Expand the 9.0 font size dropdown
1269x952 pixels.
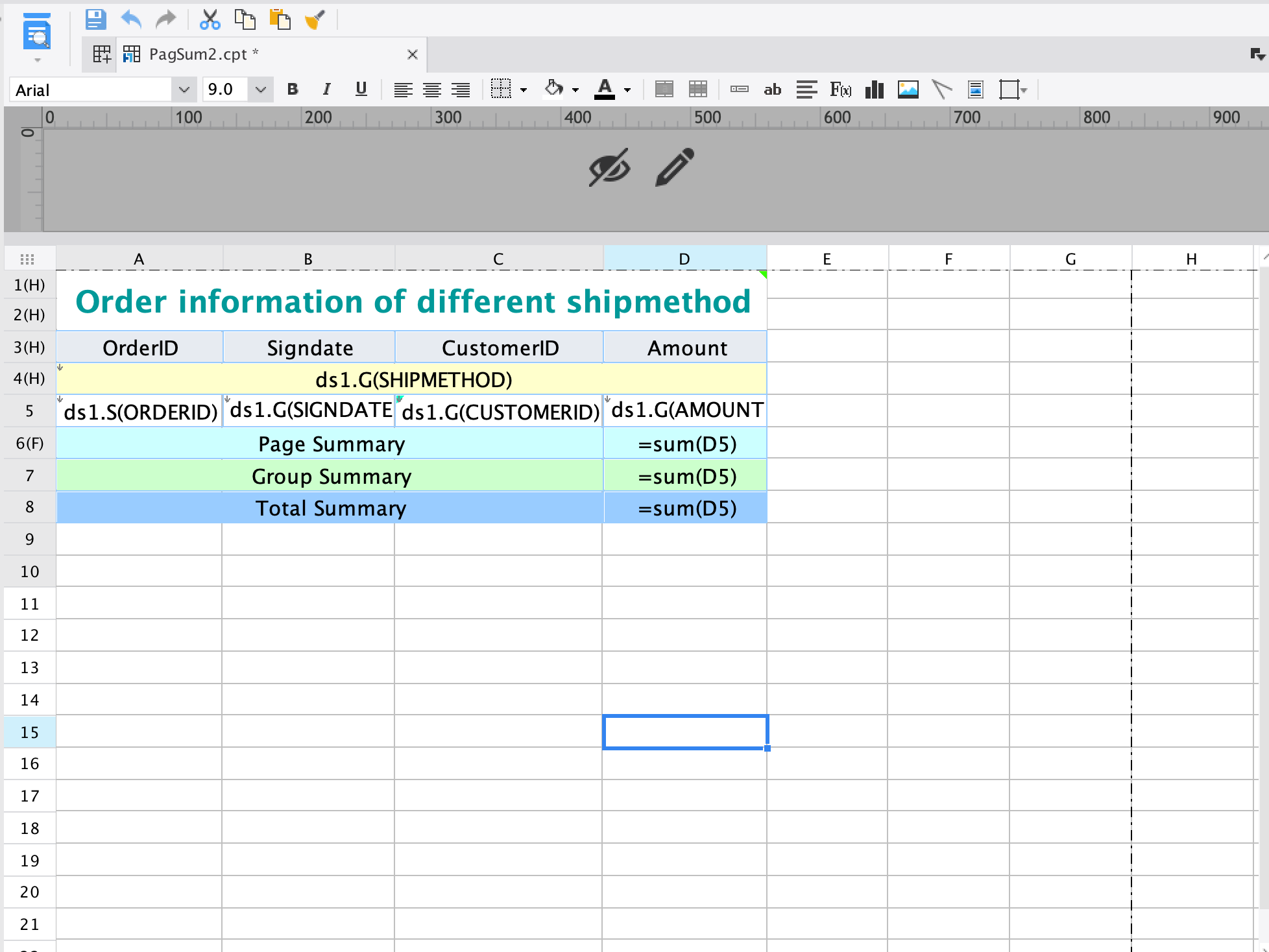[x=261, y=89]
